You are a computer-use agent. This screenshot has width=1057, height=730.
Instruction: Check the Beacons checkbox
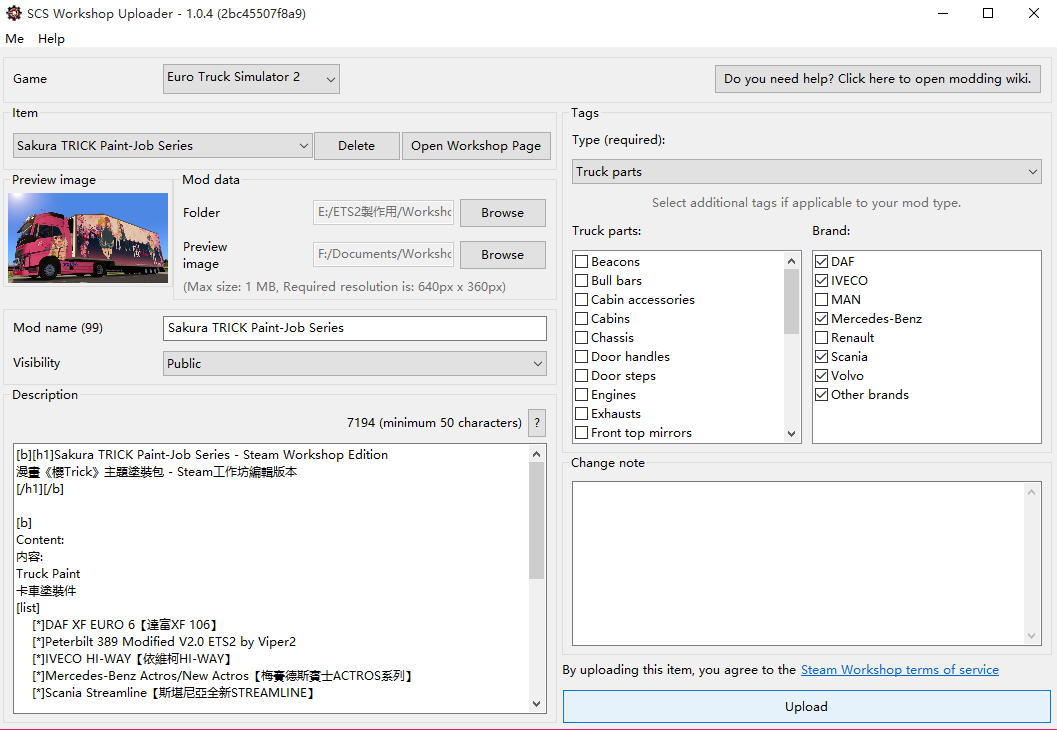582,262
